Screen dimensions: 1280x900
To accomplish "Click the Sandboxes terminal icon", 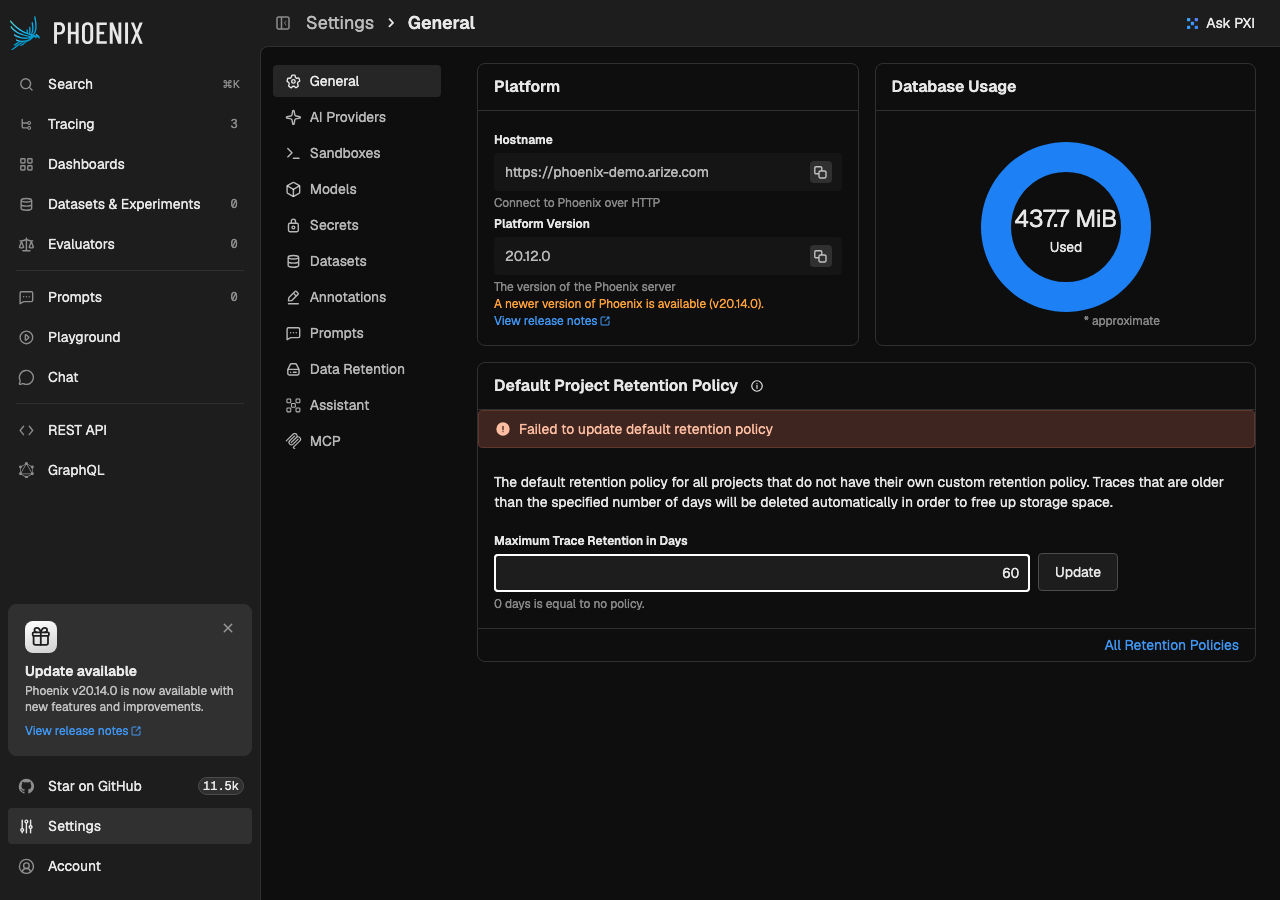I will pyautogui.click(x=293, y=153).
